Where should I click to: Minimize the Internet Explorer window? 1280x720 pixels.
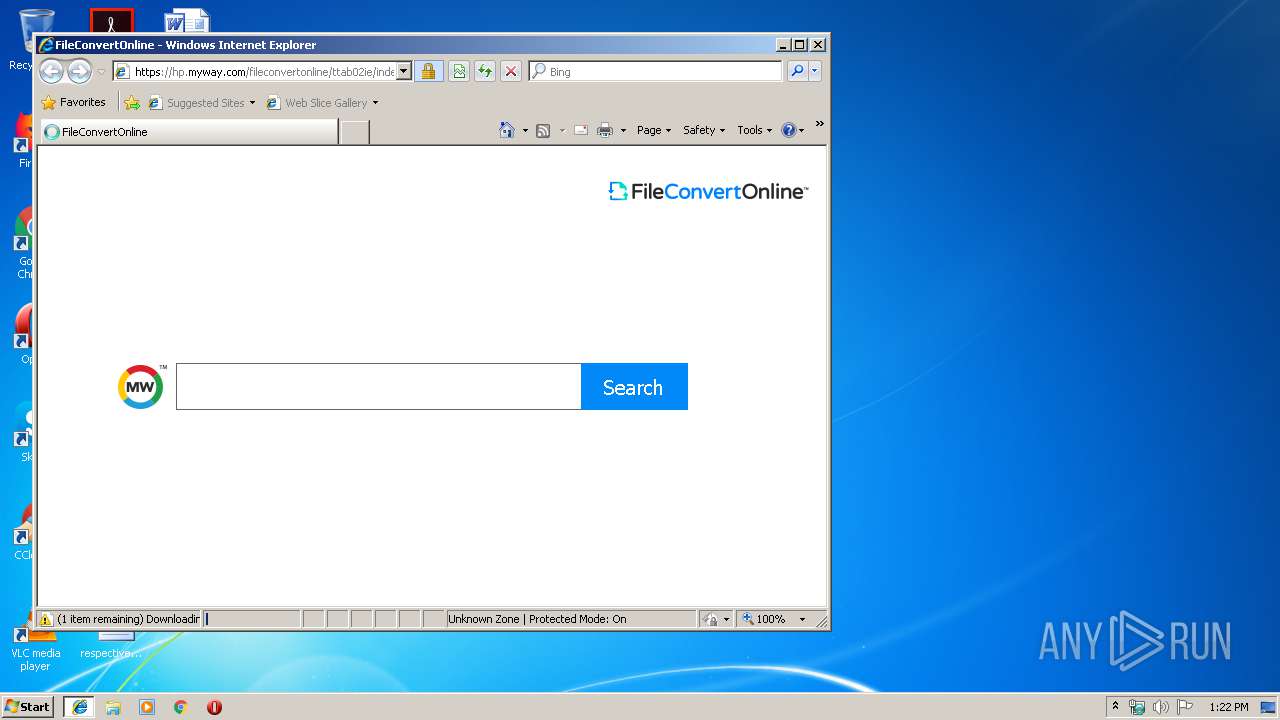(782, 45)
